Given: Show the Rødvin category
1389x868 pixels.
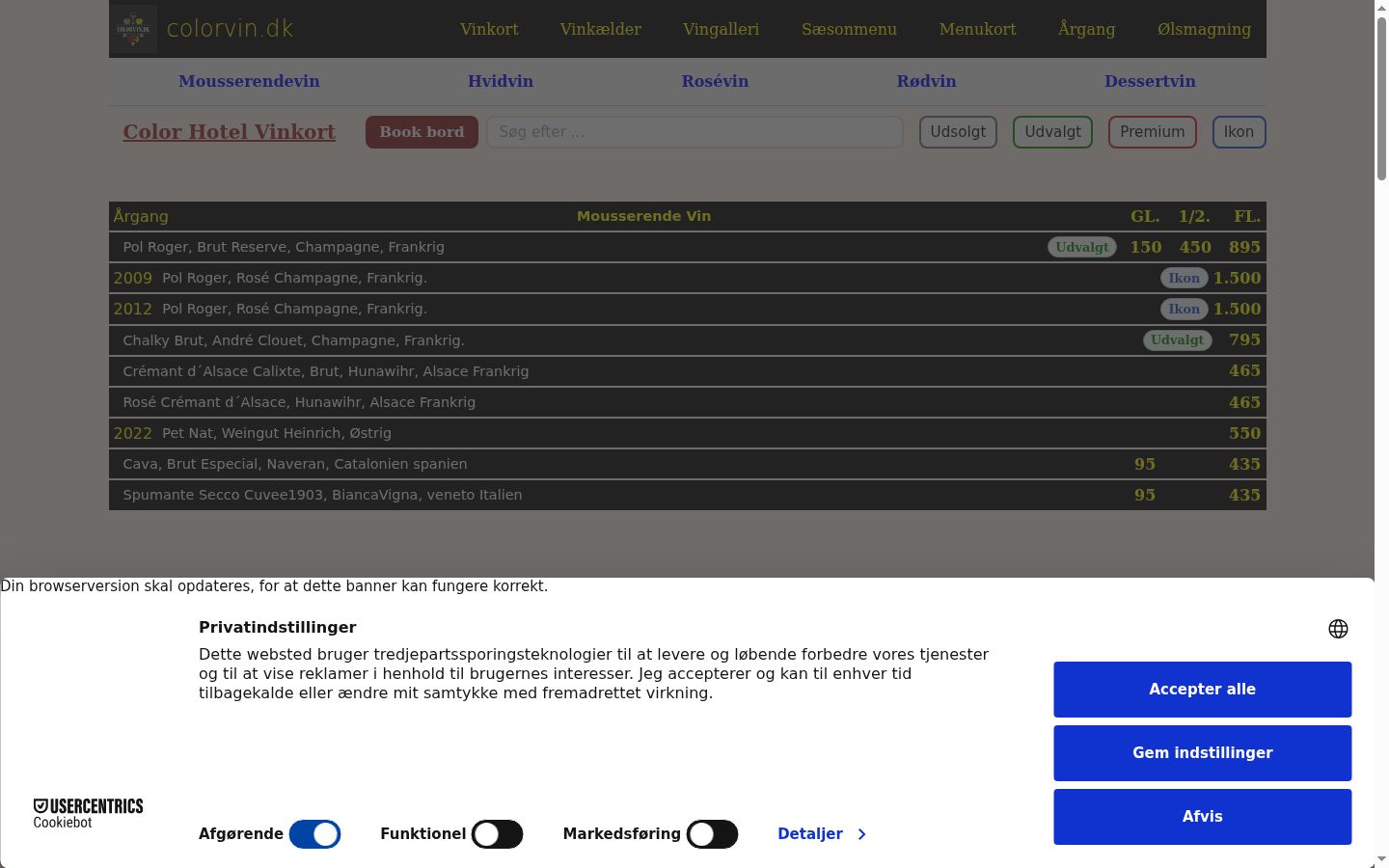Looking at the screenshot, I should [x=927, y=81].
